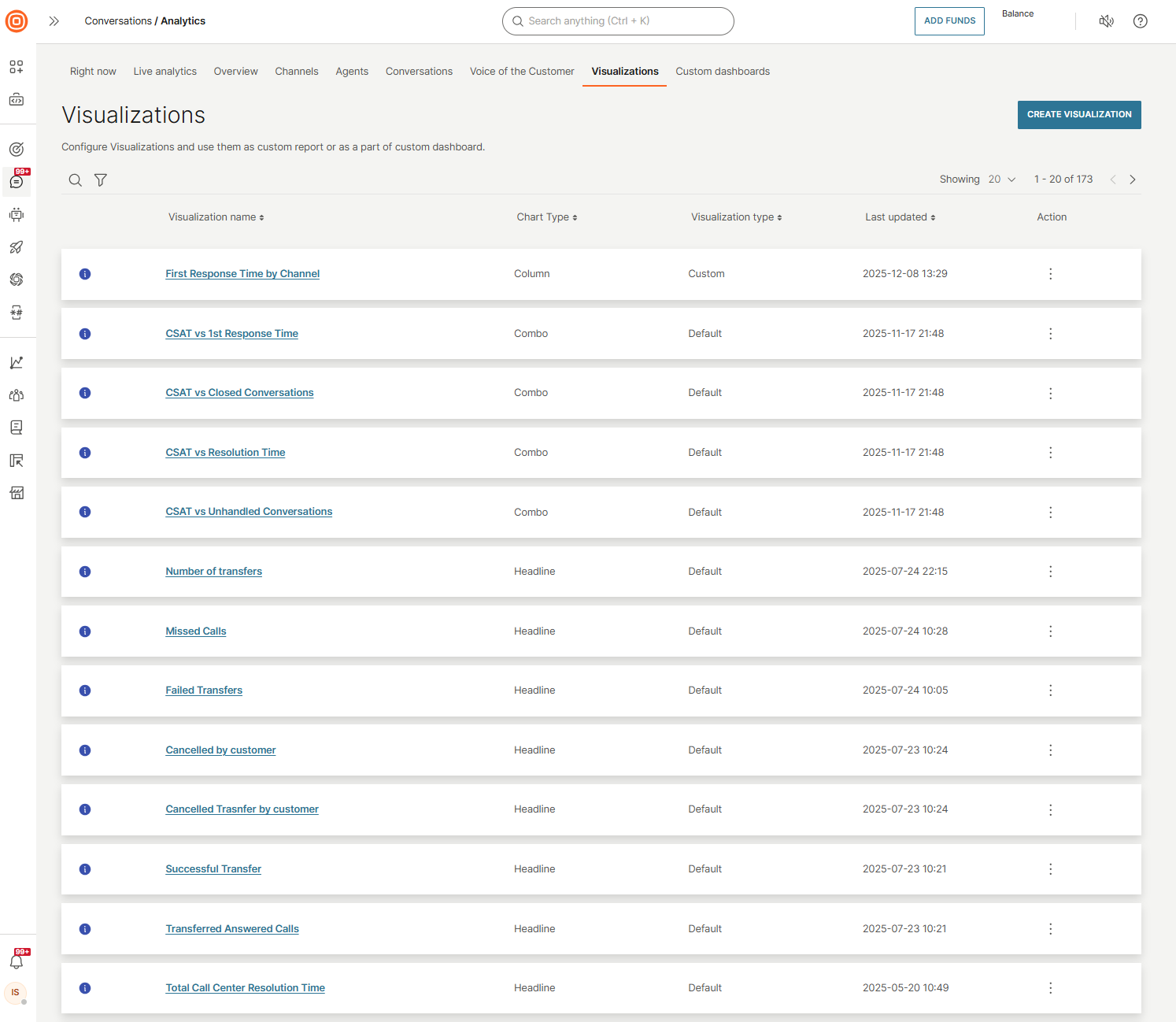This screenshot has height=1022, width=1176.
Task: Switch to the Custom dashboards tab
Action: (x=722, y=72)
